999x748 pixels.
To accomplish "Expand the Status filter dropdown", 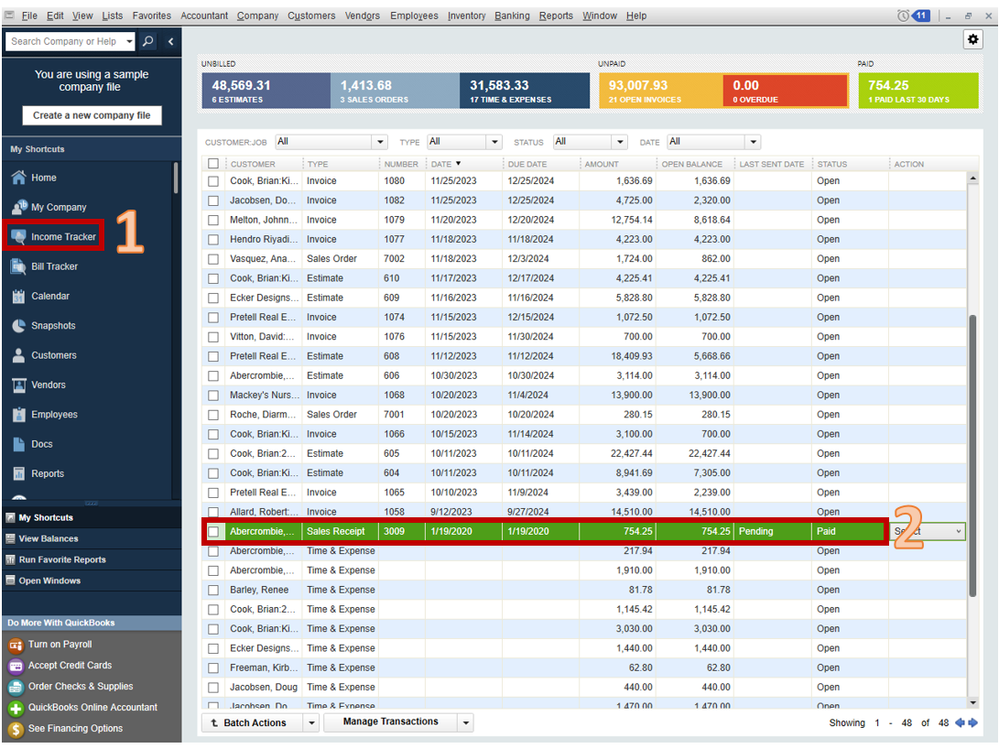I will (x=620, y=141).
